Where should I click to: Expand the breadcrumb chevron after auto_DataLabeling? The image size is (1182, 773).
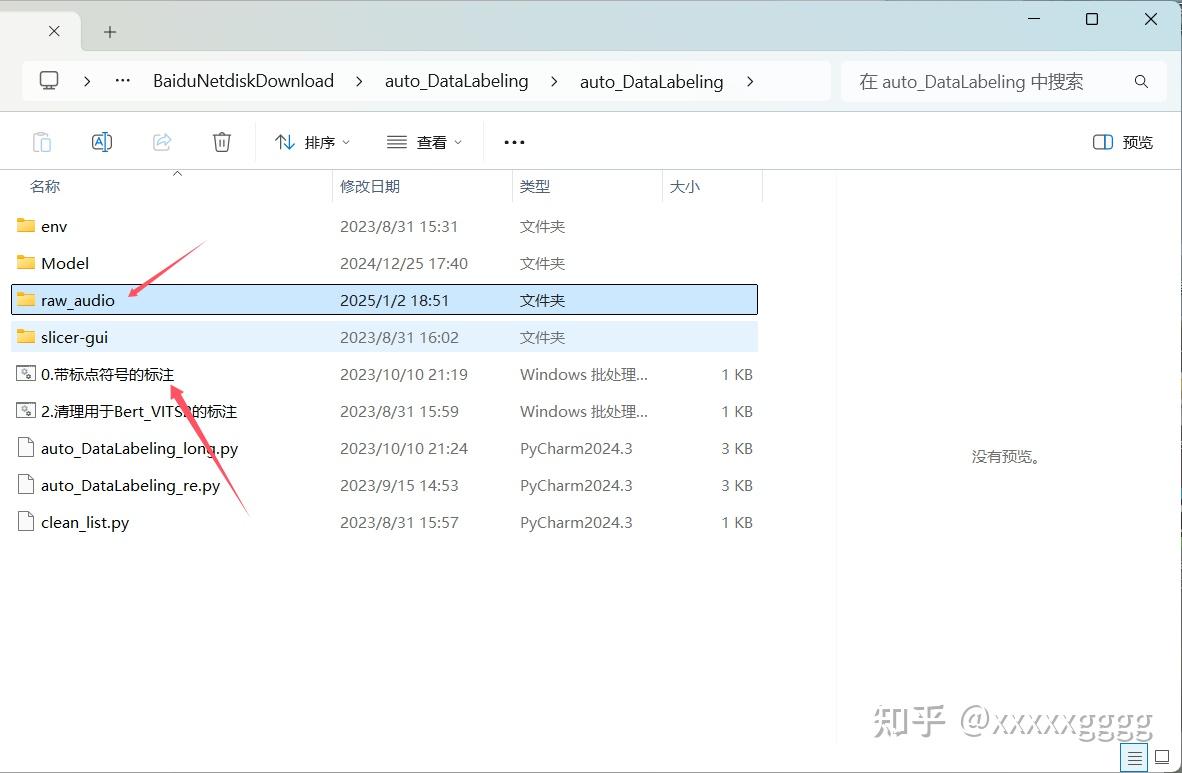click(x=750, y=81)
